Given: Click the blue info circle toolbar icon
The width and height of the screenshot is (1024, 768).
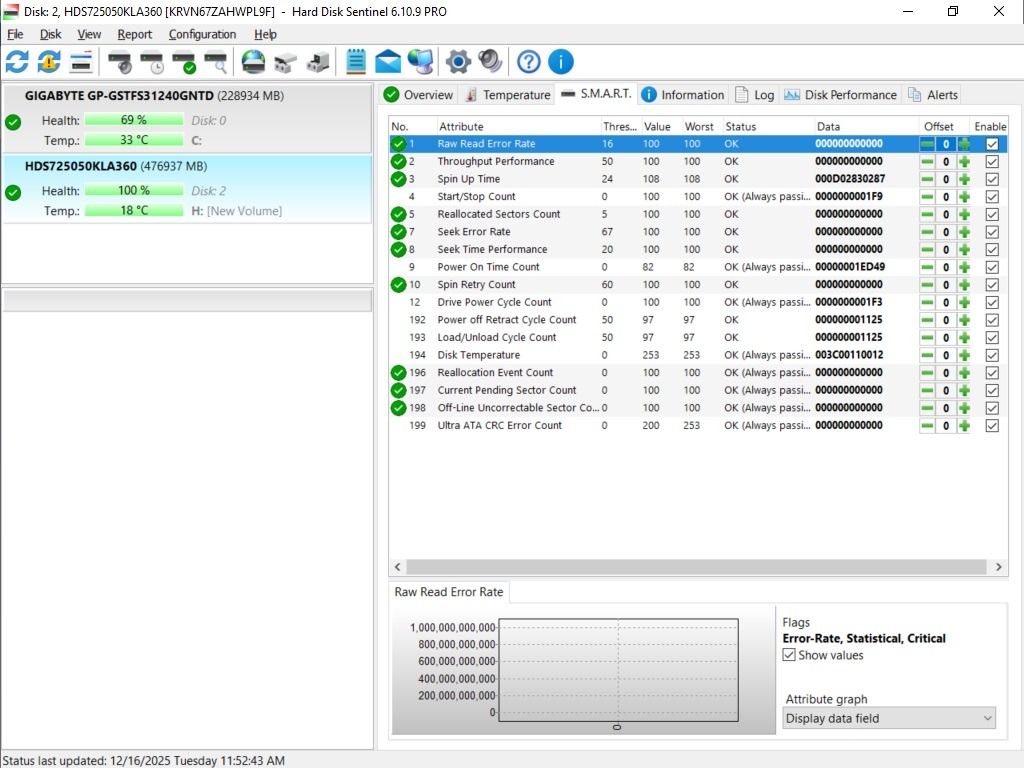Looking at the screenshot, I should tap(560, 62).
